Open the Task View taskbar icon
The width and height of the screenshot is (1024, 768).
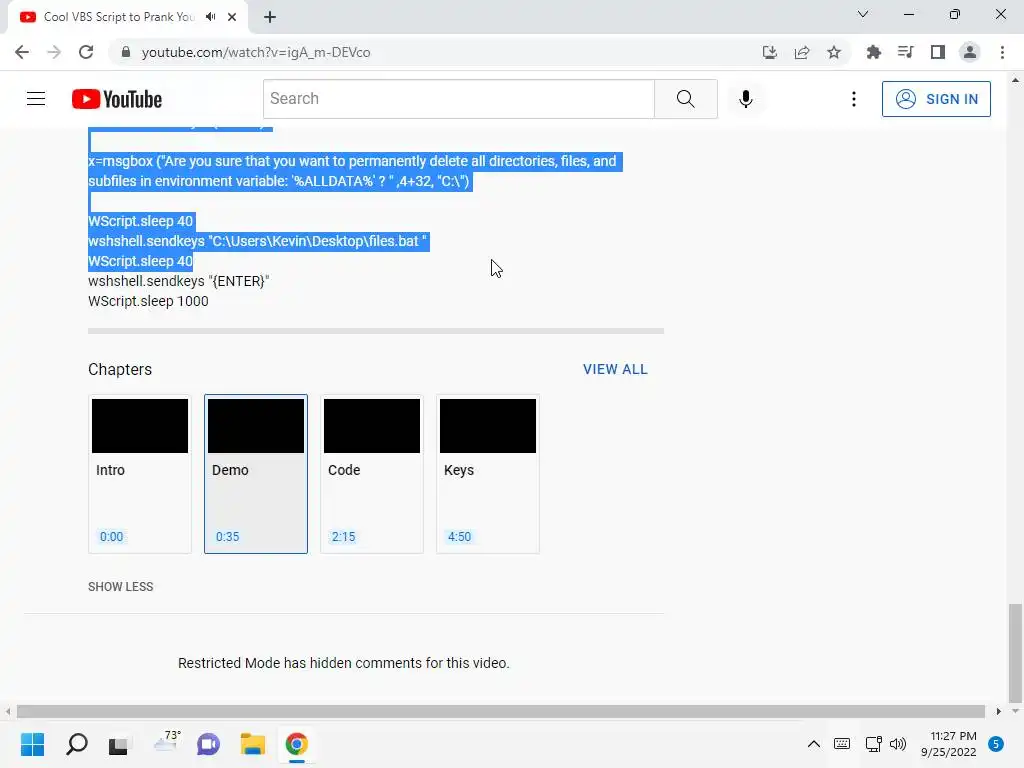119,744
